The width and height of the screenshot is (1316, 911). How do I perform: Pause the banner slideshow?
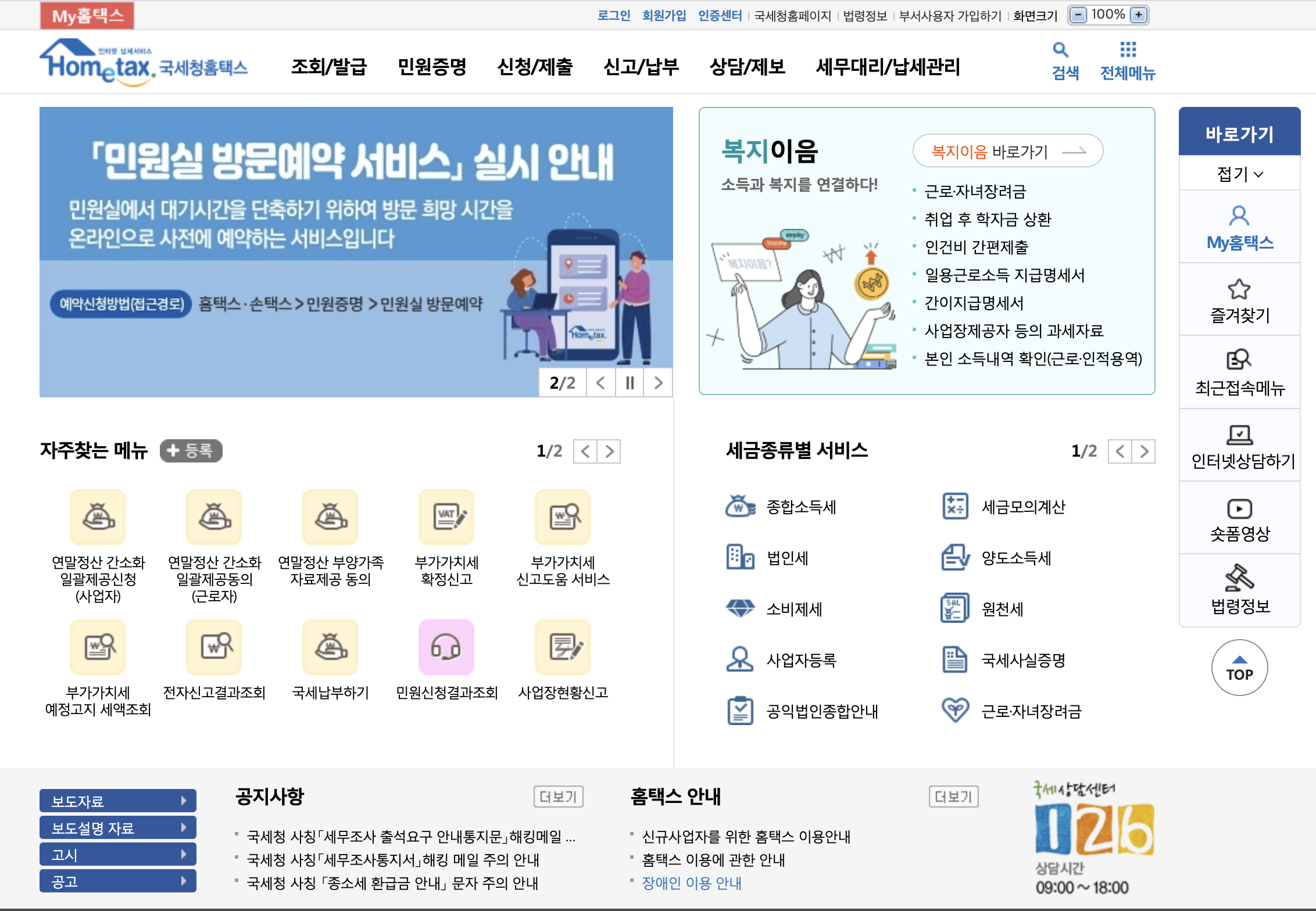tap(630, 383)
